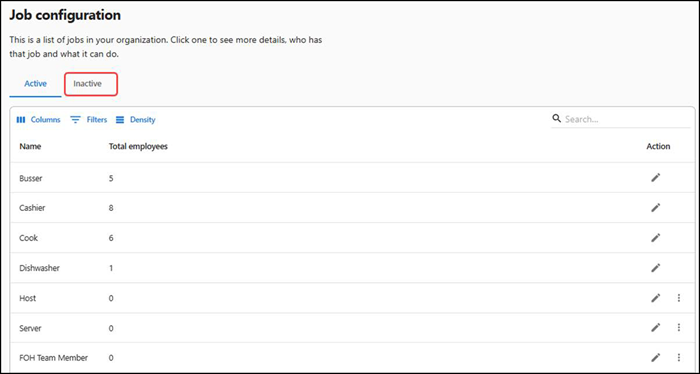Viewport: 700px width, 374px height.
Task: Edit the Cook job row
Action: (x=655, y=238)
